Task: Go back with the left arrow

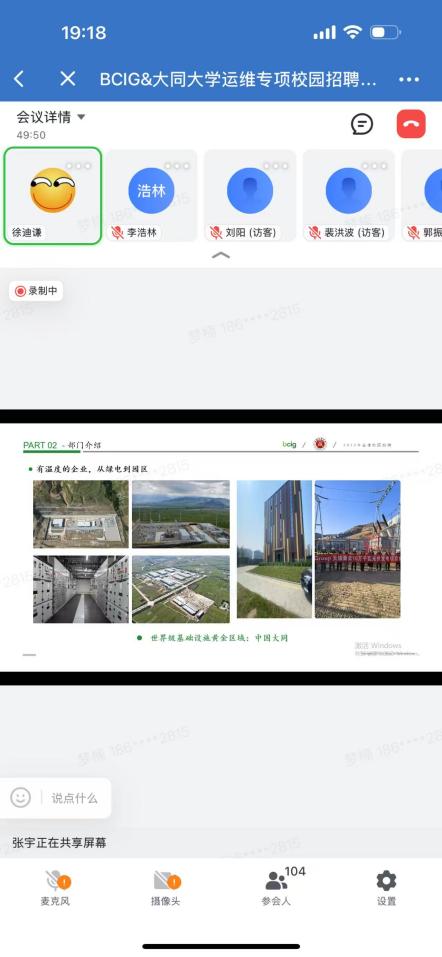Action: click(x=20, y=78)
